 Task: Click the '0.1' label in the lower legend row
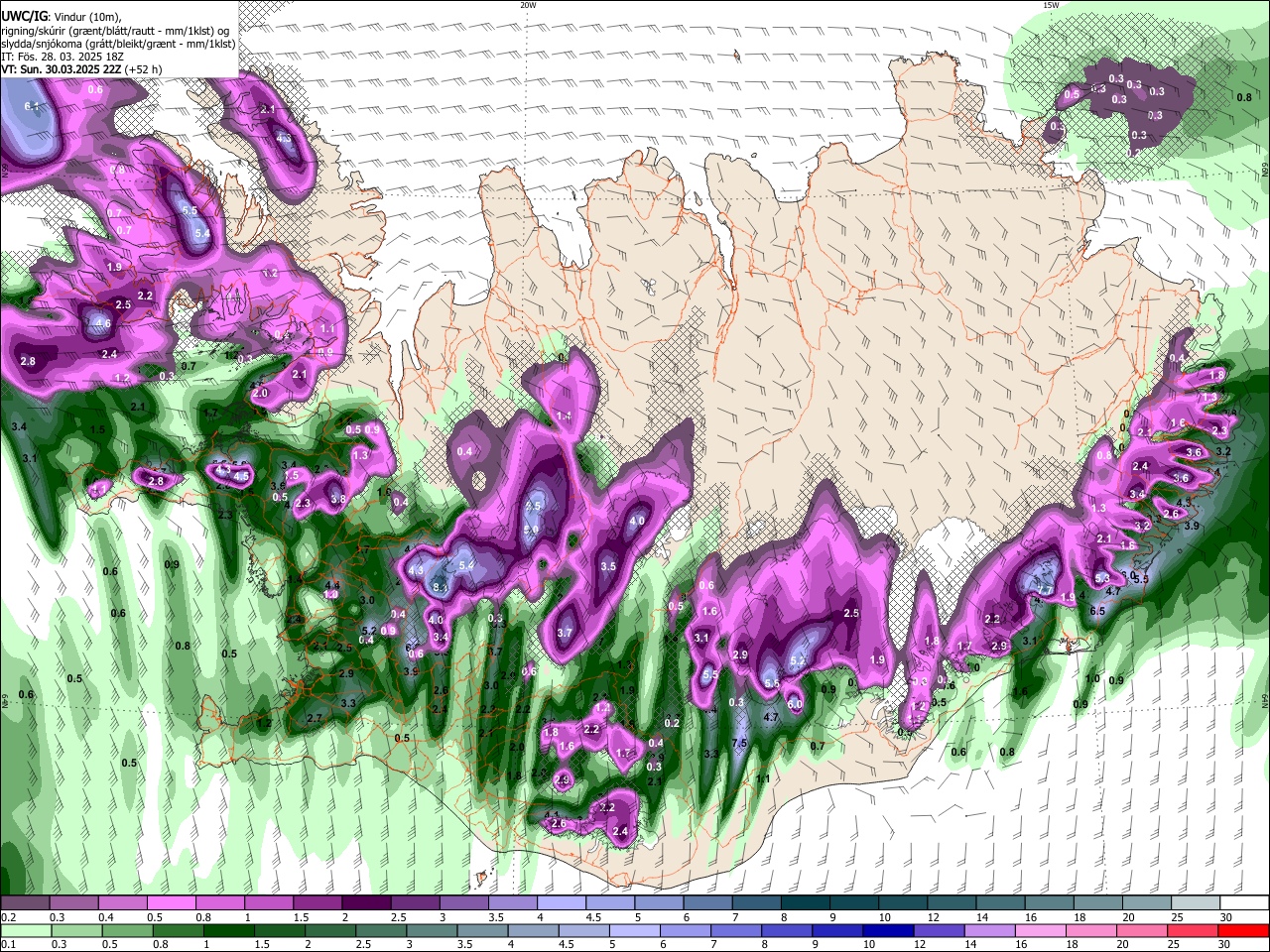8,944
